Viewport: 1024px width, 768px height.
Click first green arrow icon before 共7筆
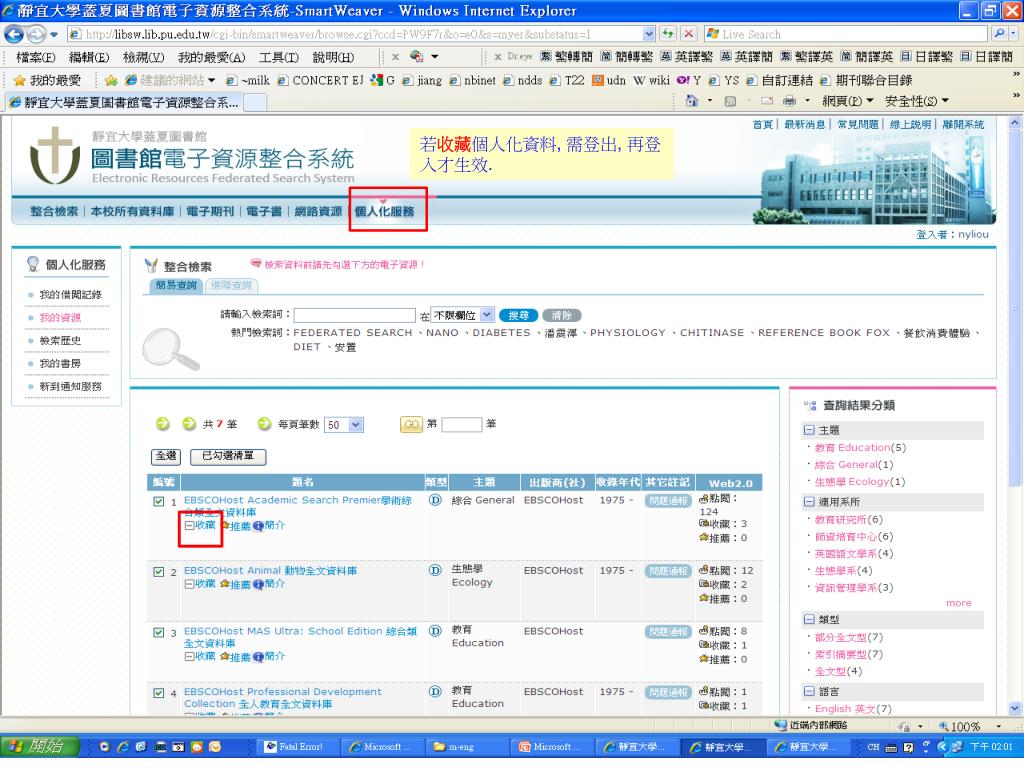tap(163, 424)
